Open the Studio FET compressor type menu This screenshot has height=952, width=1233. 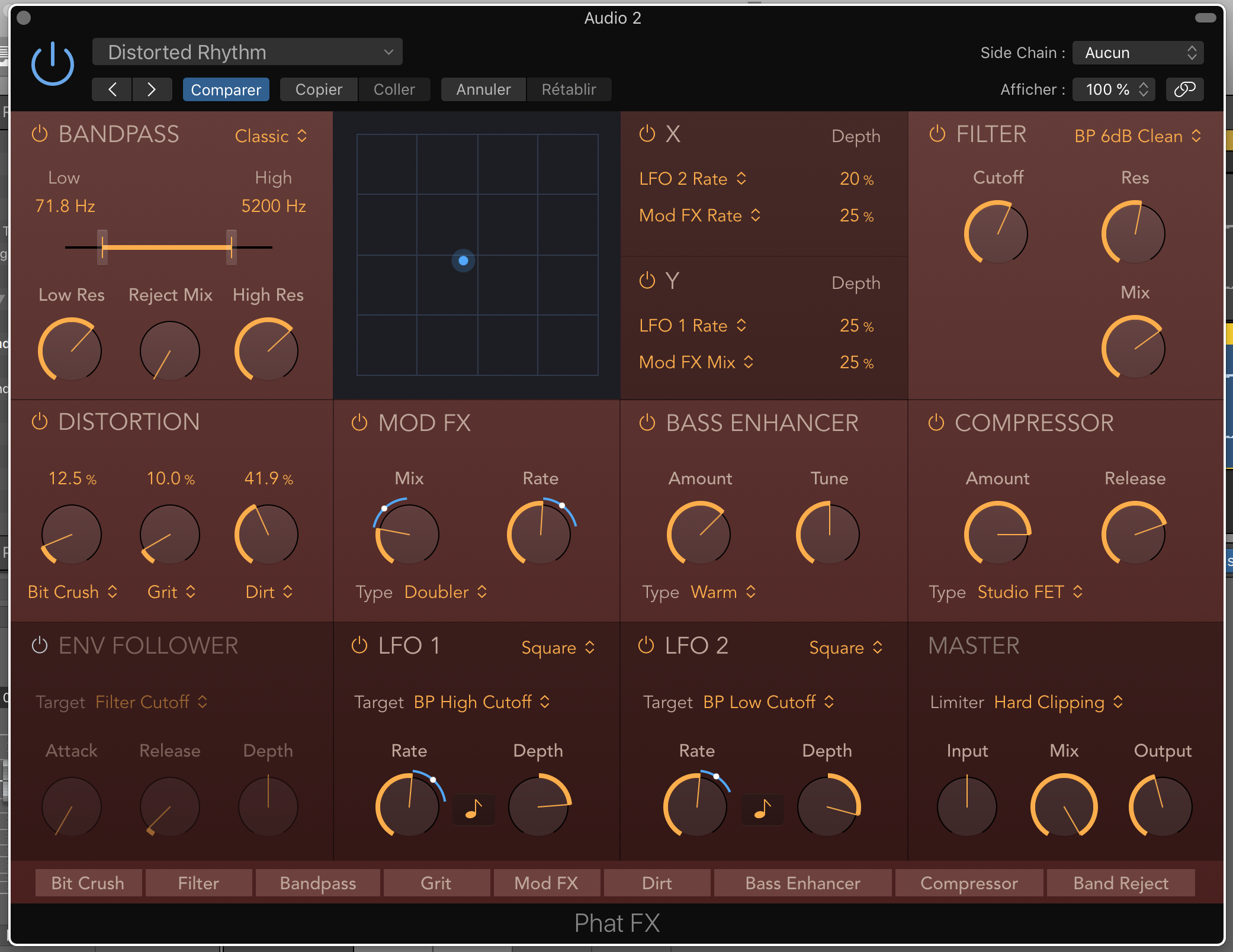[x=1030, y=592]
